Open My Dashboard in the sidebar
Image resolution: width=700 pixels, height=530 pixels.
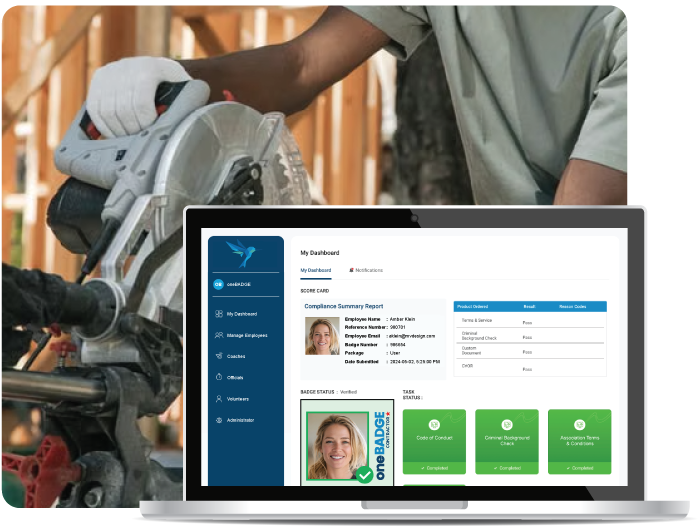236,314
